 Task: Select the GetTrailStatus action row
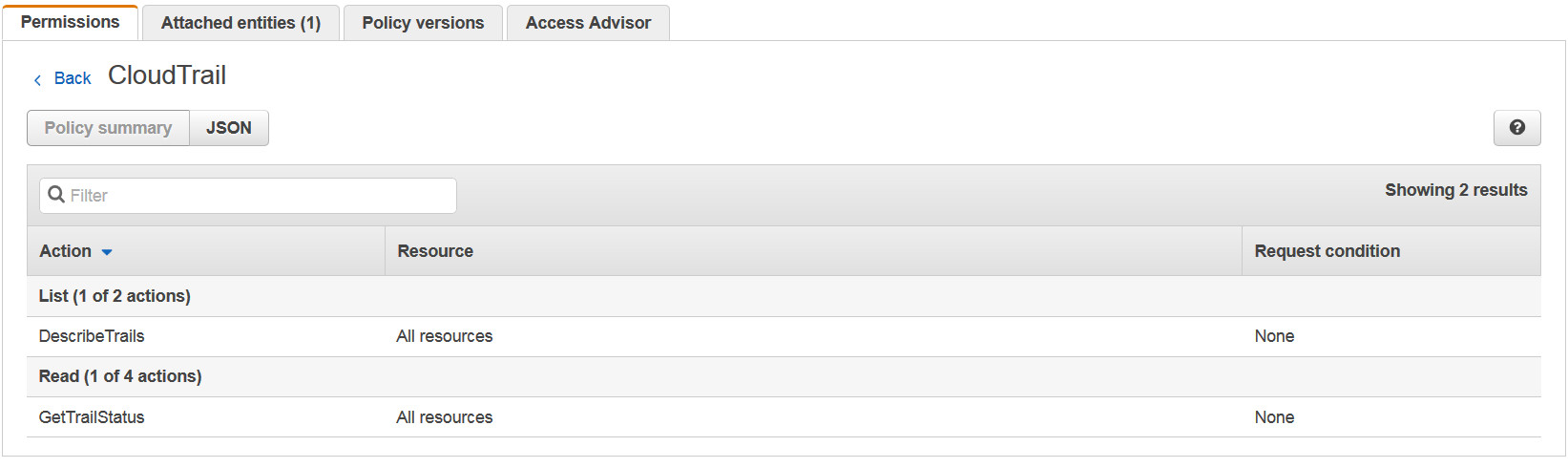(x=92, y=417)
